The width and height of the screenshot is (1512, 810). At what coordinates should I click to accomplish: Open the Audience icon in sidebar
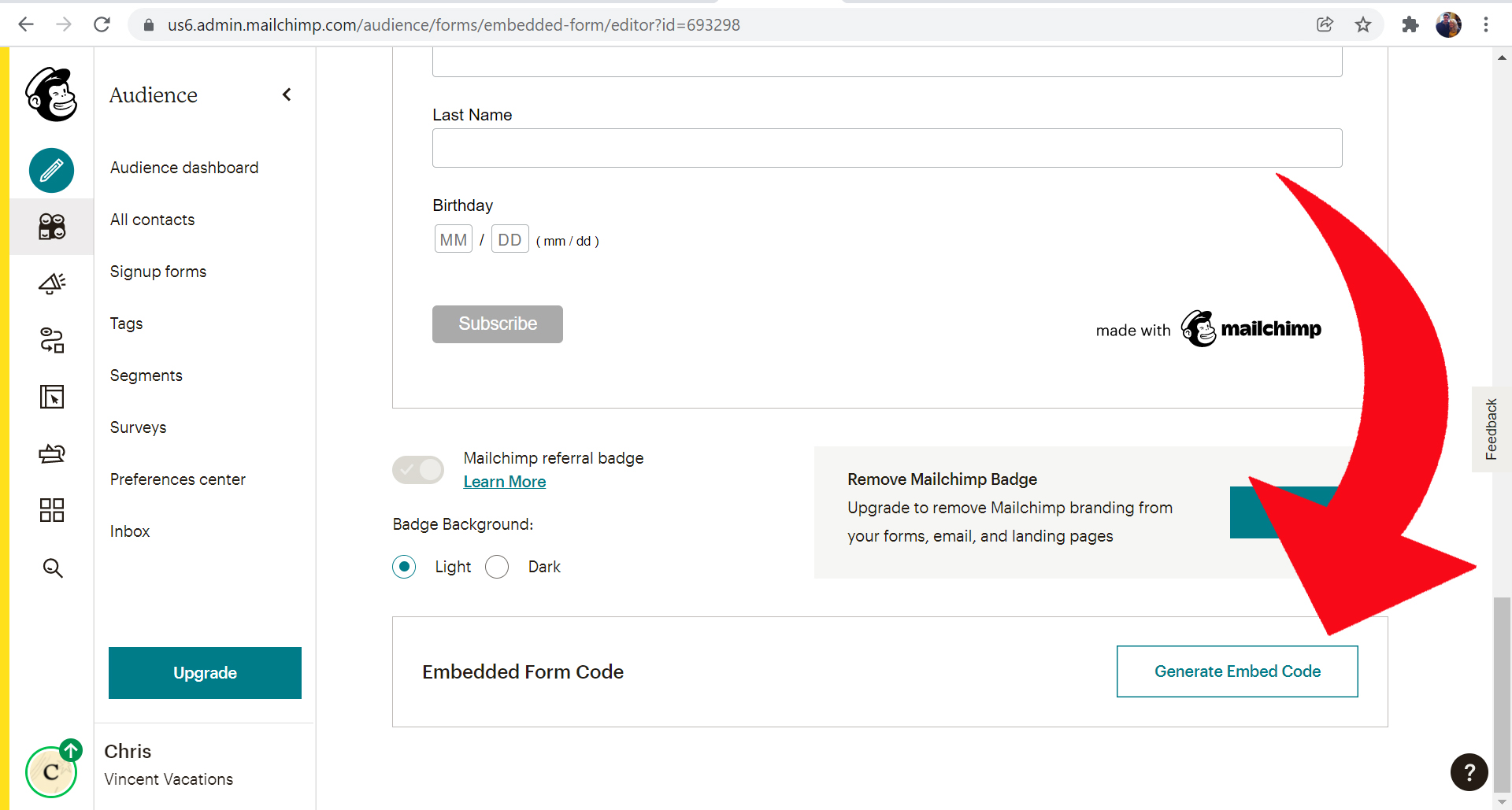click(52, 227)
